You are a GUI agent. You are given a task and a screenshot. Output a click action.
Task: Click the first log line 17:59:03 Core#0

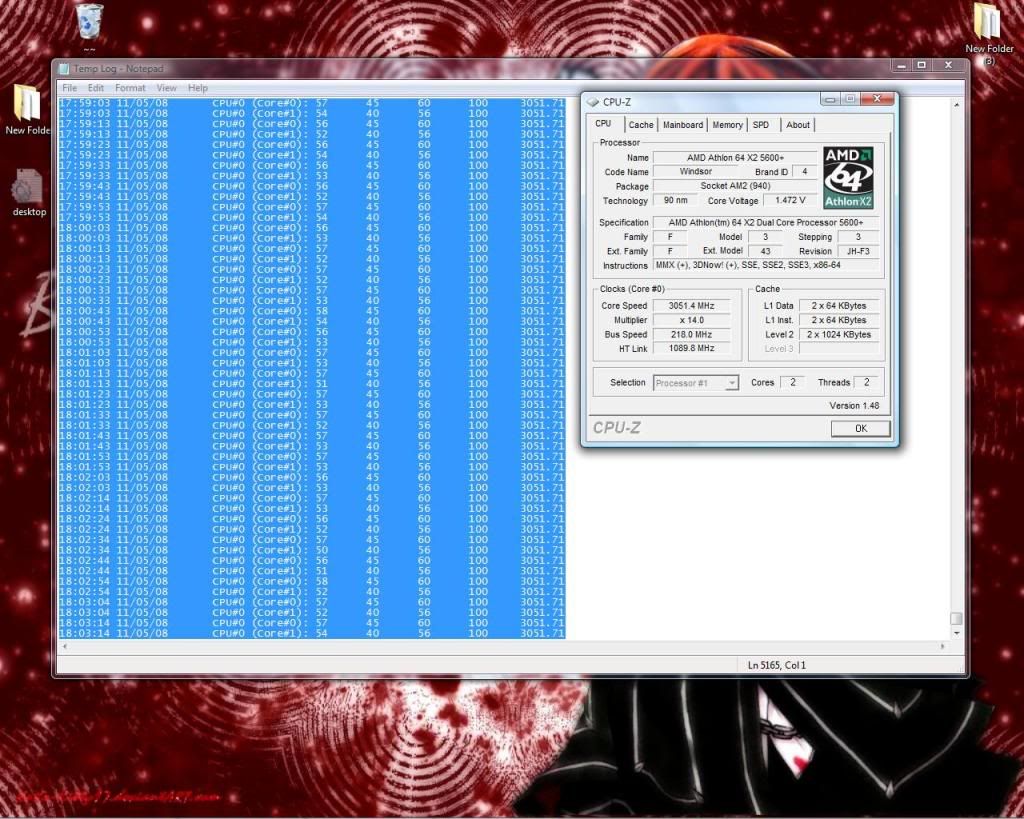click(x=312, y=103)
